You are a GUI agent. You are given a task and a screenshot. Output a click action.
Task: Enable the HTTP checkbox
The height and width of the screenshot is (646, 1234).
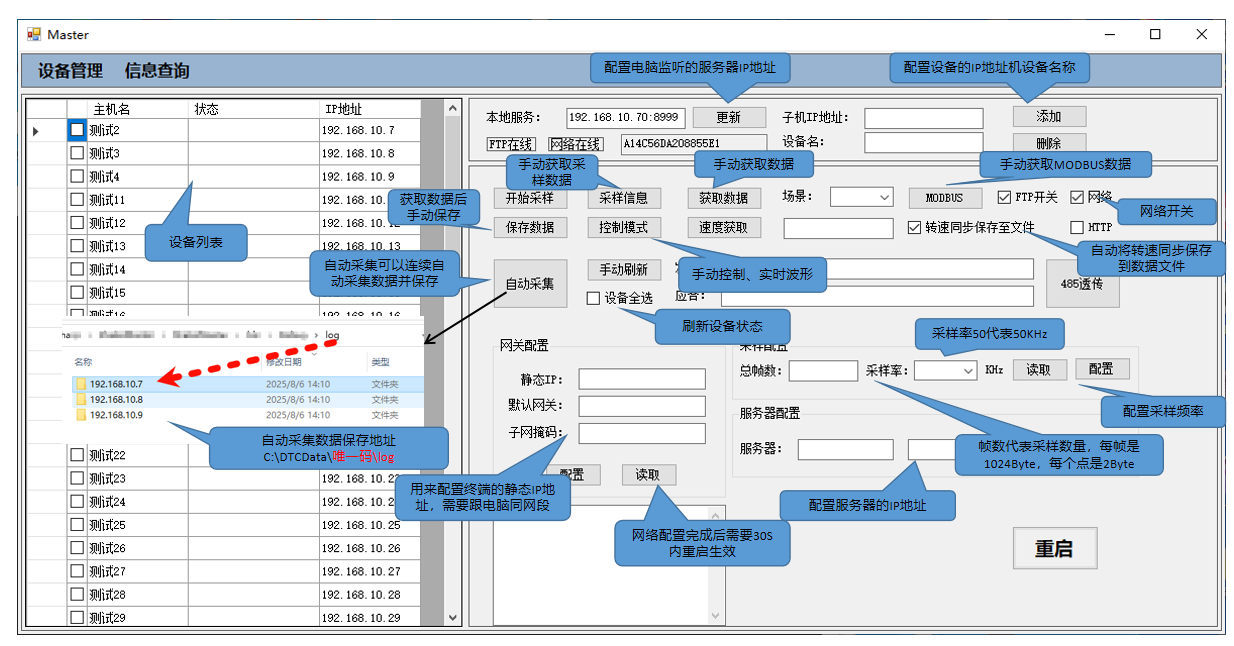[1077, 227]
